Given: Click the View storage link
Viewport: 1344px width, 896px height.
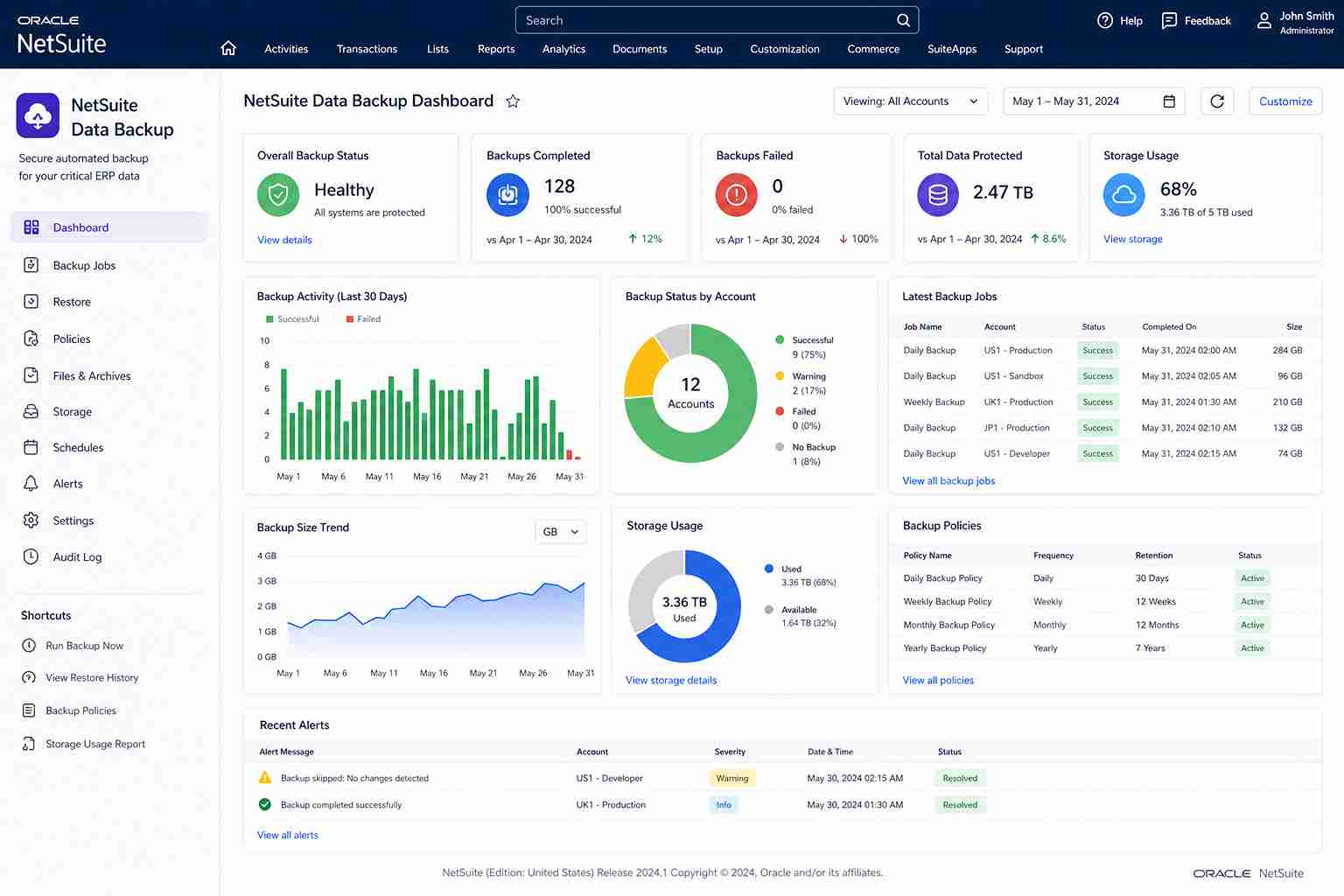Looking at the screenshot, I should (1133, 239).
